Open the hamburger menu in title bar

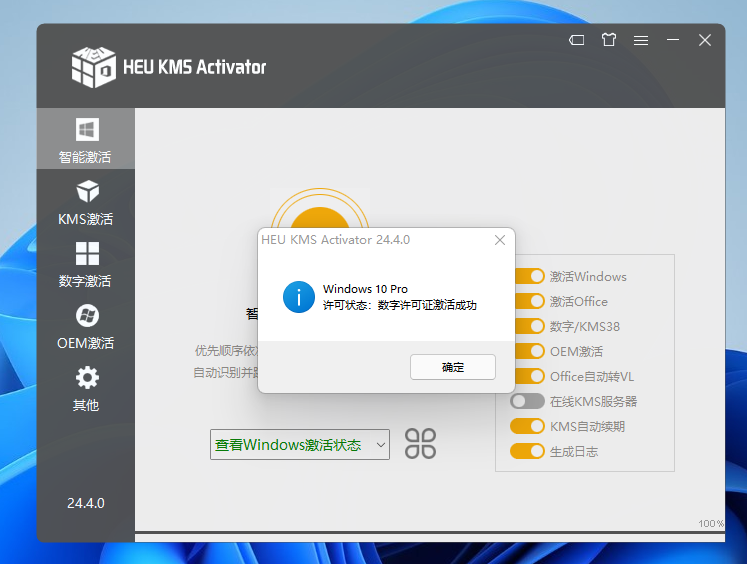coord(641,40)
